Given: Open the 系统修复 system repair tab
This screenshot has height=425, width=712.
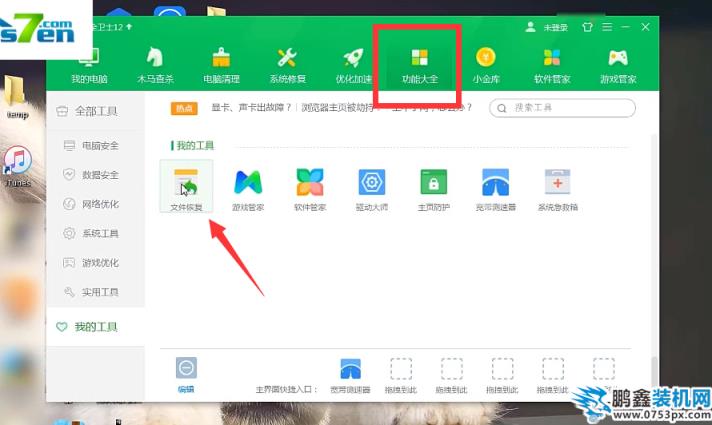Looking at the screenshot, I should [x=287, y=66].
